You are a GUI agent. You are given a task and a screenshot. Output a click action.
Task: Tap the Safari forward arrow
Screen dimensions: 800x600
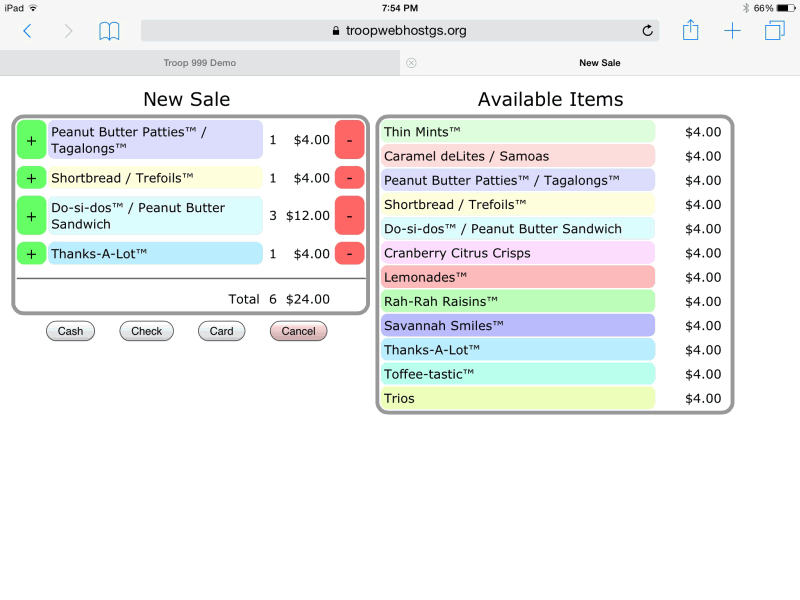[x=68, y=31]
